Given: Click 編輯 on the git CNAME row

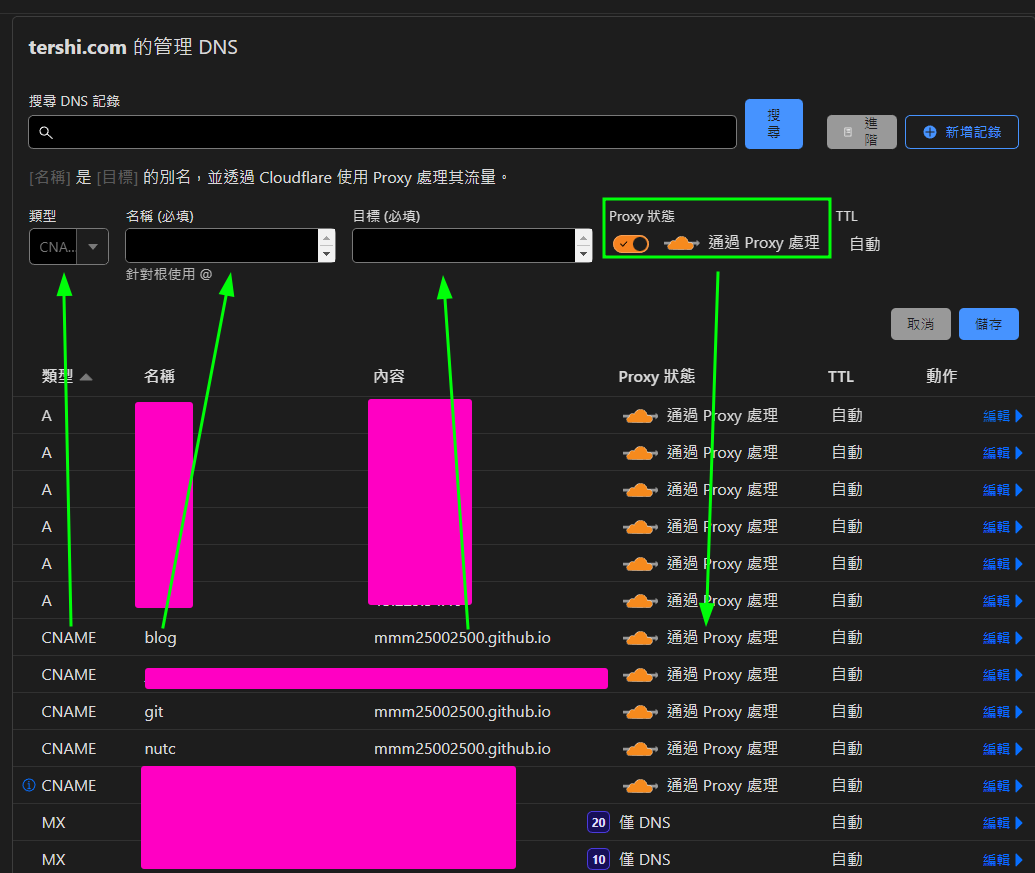Looking at the screenshot, I should click(x=1003, y=712).
